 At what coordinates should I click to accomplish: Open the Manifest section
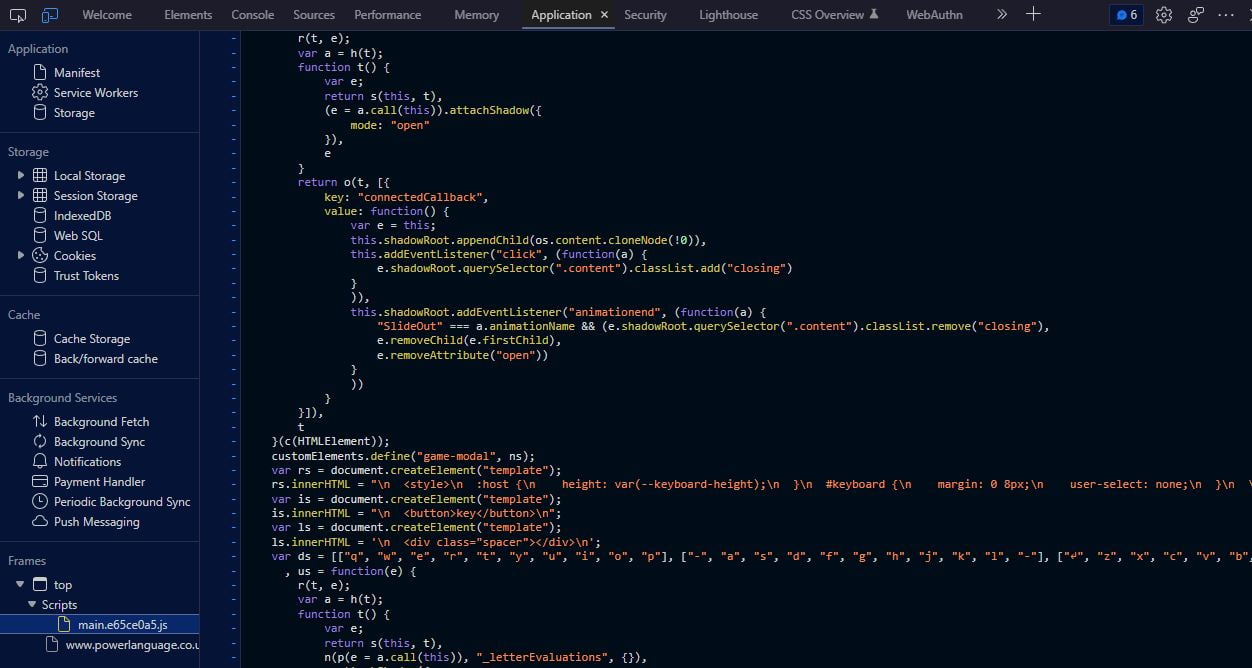(77, 73)
